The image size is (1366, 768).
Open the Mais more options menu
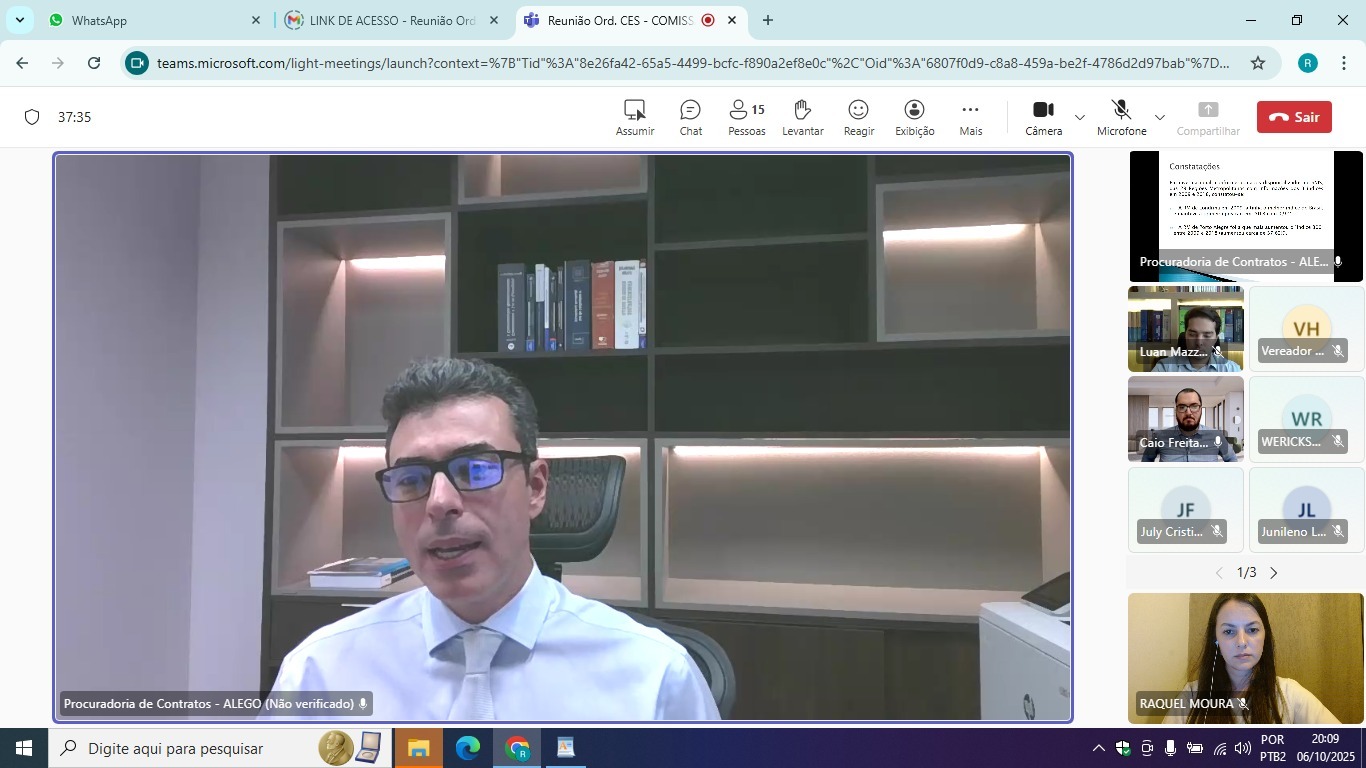(x=970, y=116)
